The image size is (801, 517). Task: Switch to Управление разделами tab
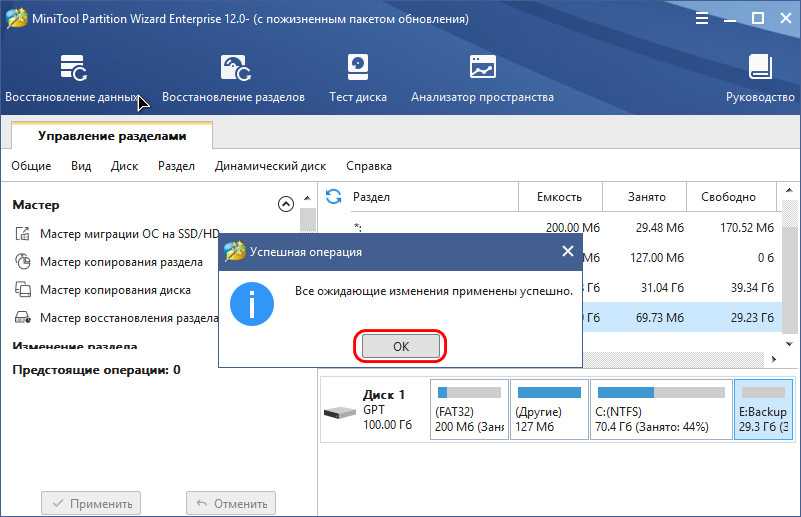tap(111, 136)
